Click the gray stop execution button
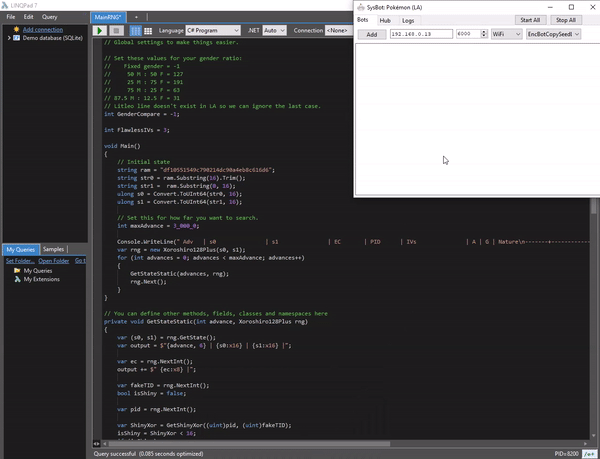This screenshot has width=600, height=459. [x=117, y=31]
